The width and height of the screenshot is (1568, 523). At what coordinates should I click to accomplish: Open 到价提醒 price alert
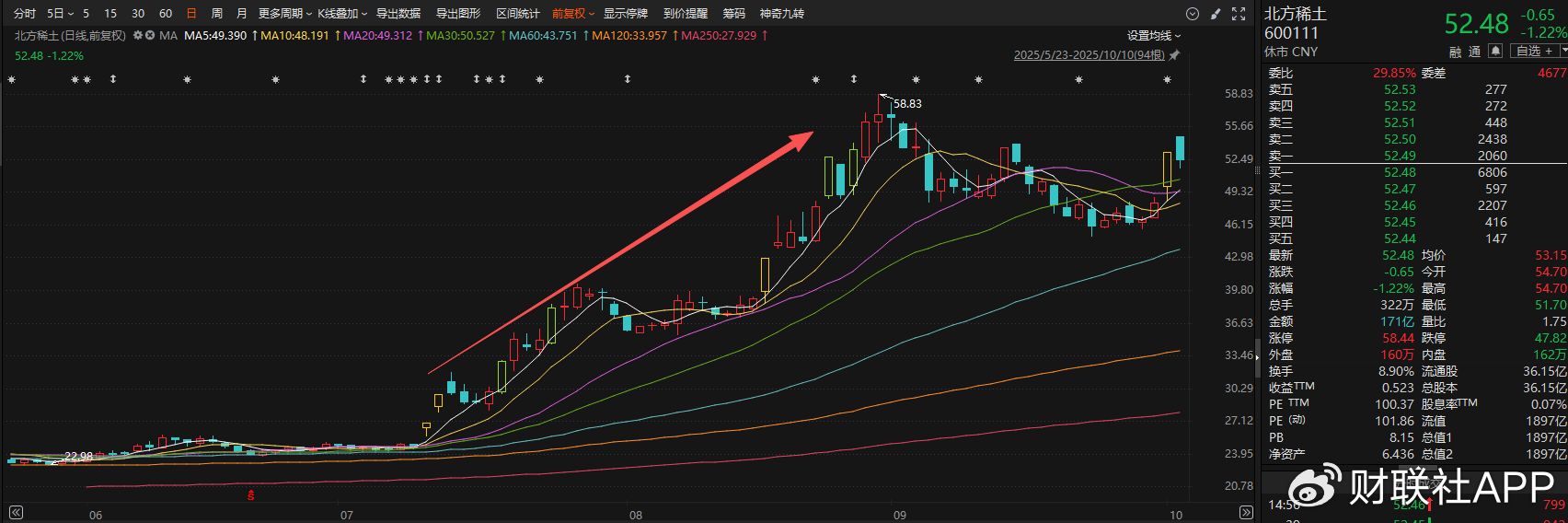coord(686,14)
